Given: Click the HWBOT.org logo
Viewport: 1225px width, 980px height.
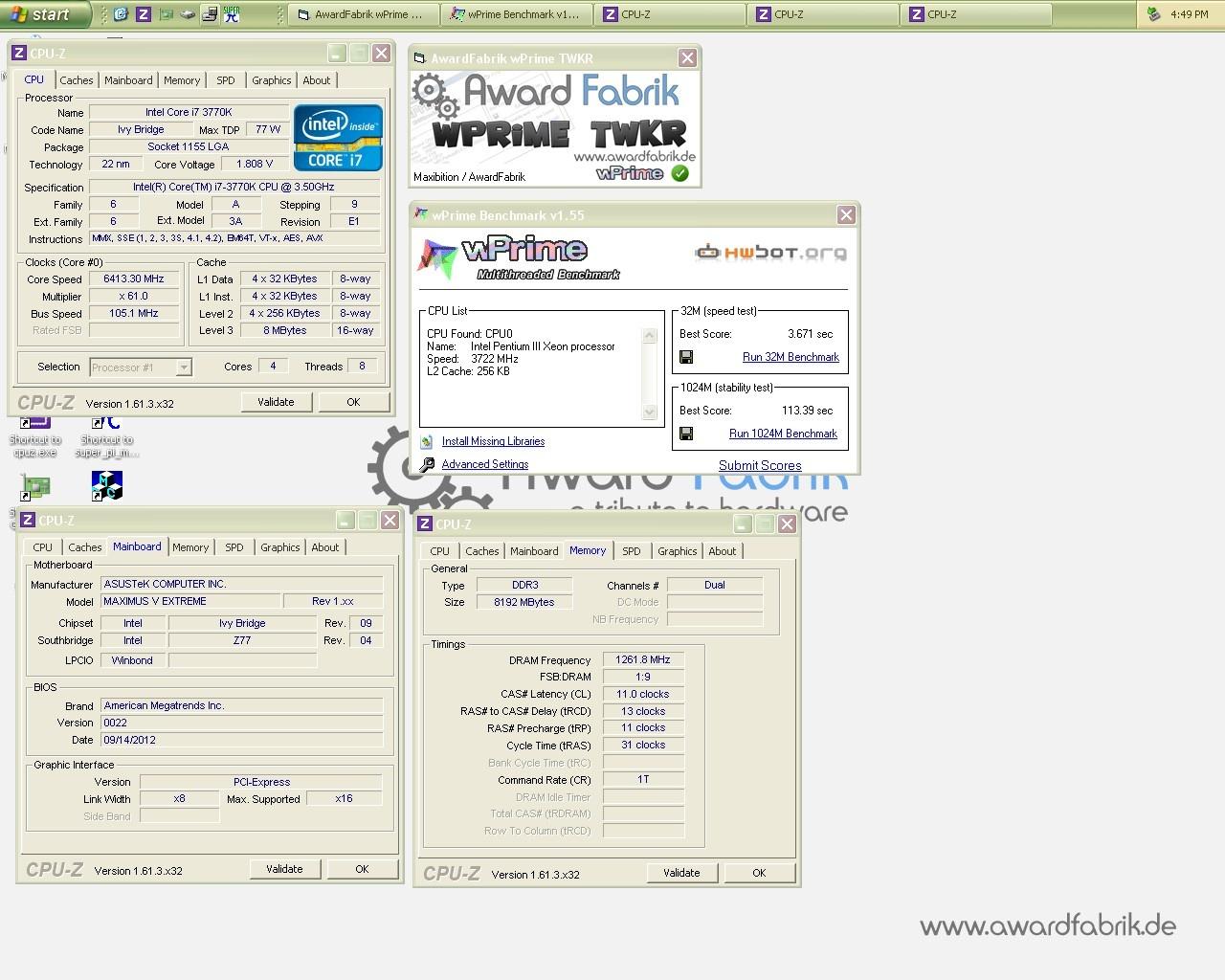Looking at the screenshot, I should [x=770, y=253].
